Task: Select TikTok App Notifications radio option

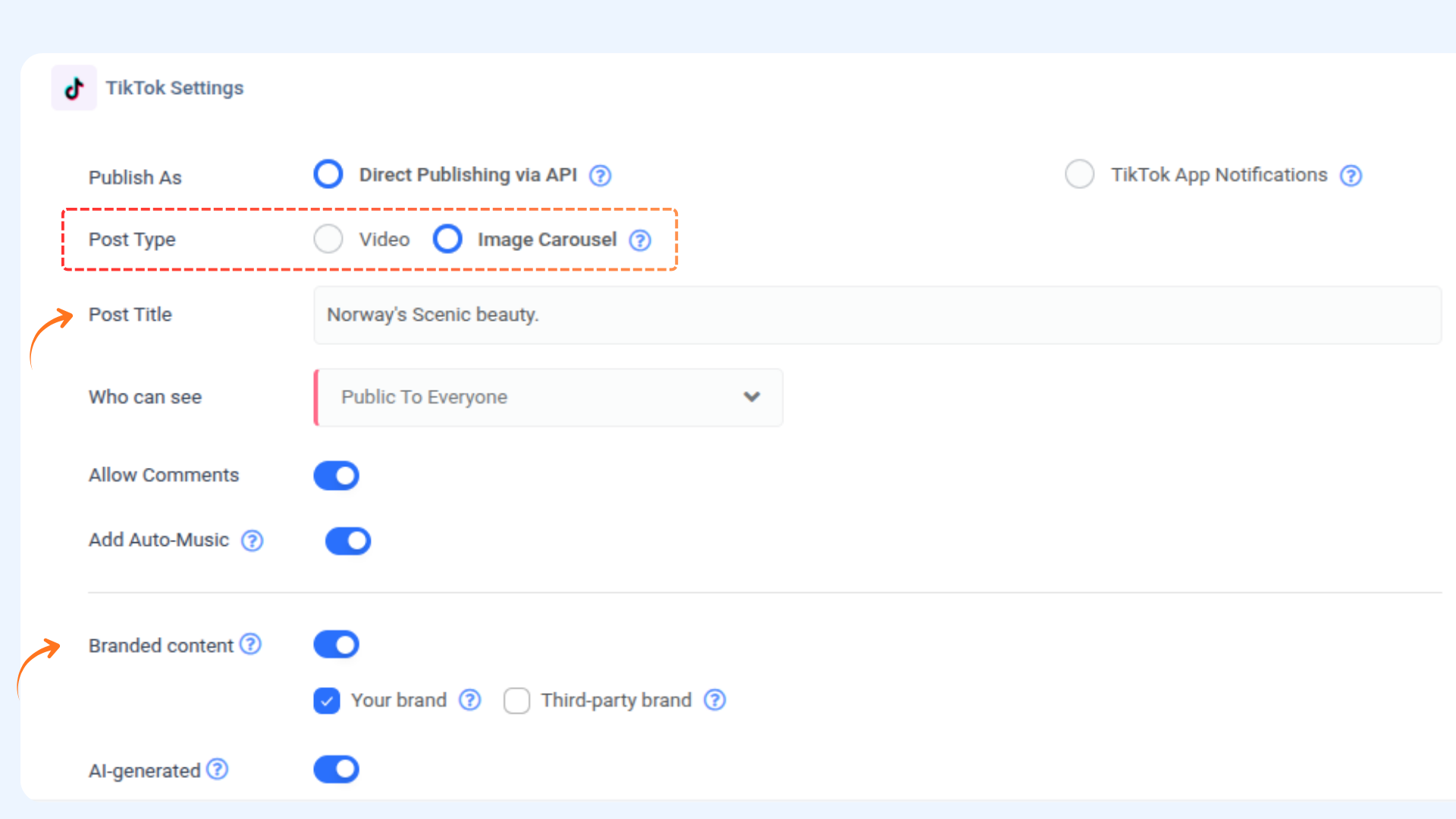Action: click(x=1079, y=174)
